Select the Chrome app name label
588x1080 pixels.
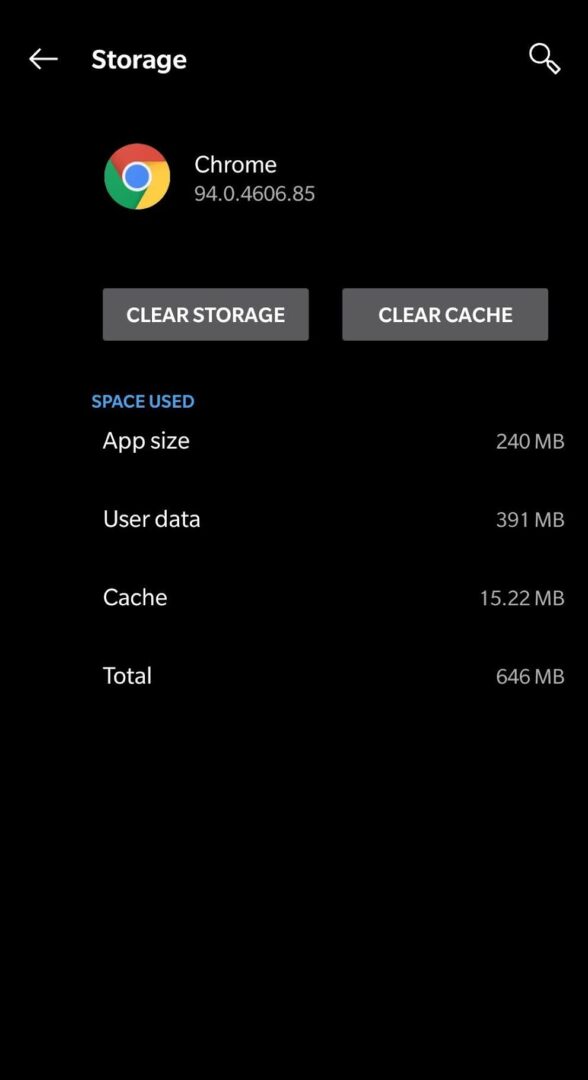tap(236, 164)
